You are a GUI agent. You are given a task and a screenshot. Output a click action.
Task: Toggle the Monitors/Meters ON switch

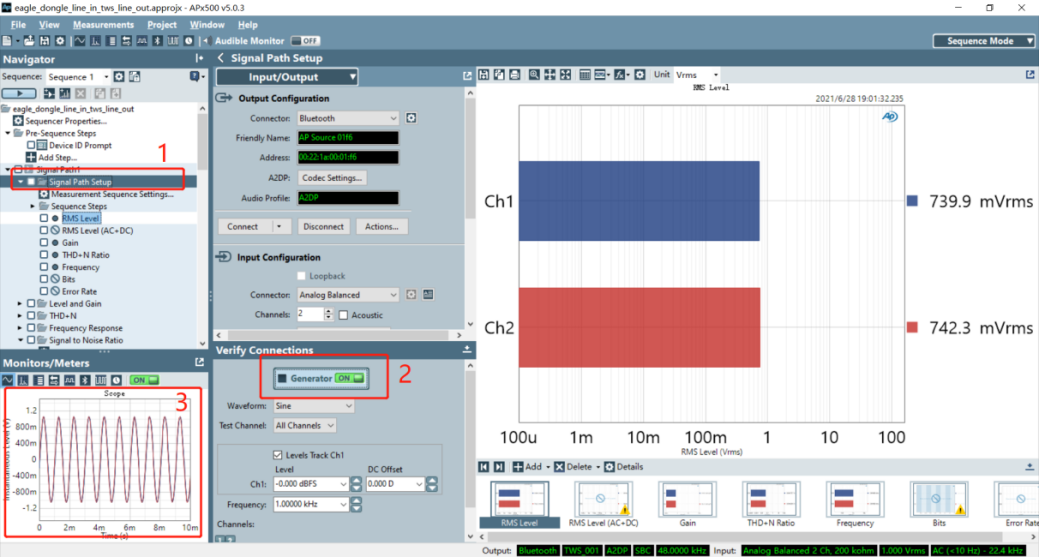[144, 380]
